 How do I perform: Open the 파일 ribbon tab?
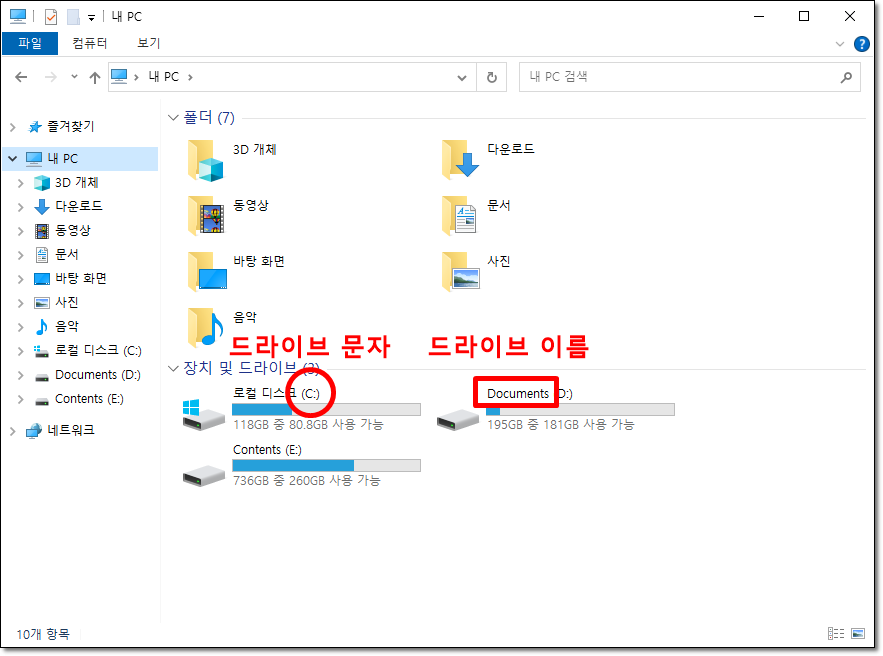(30, 43)
